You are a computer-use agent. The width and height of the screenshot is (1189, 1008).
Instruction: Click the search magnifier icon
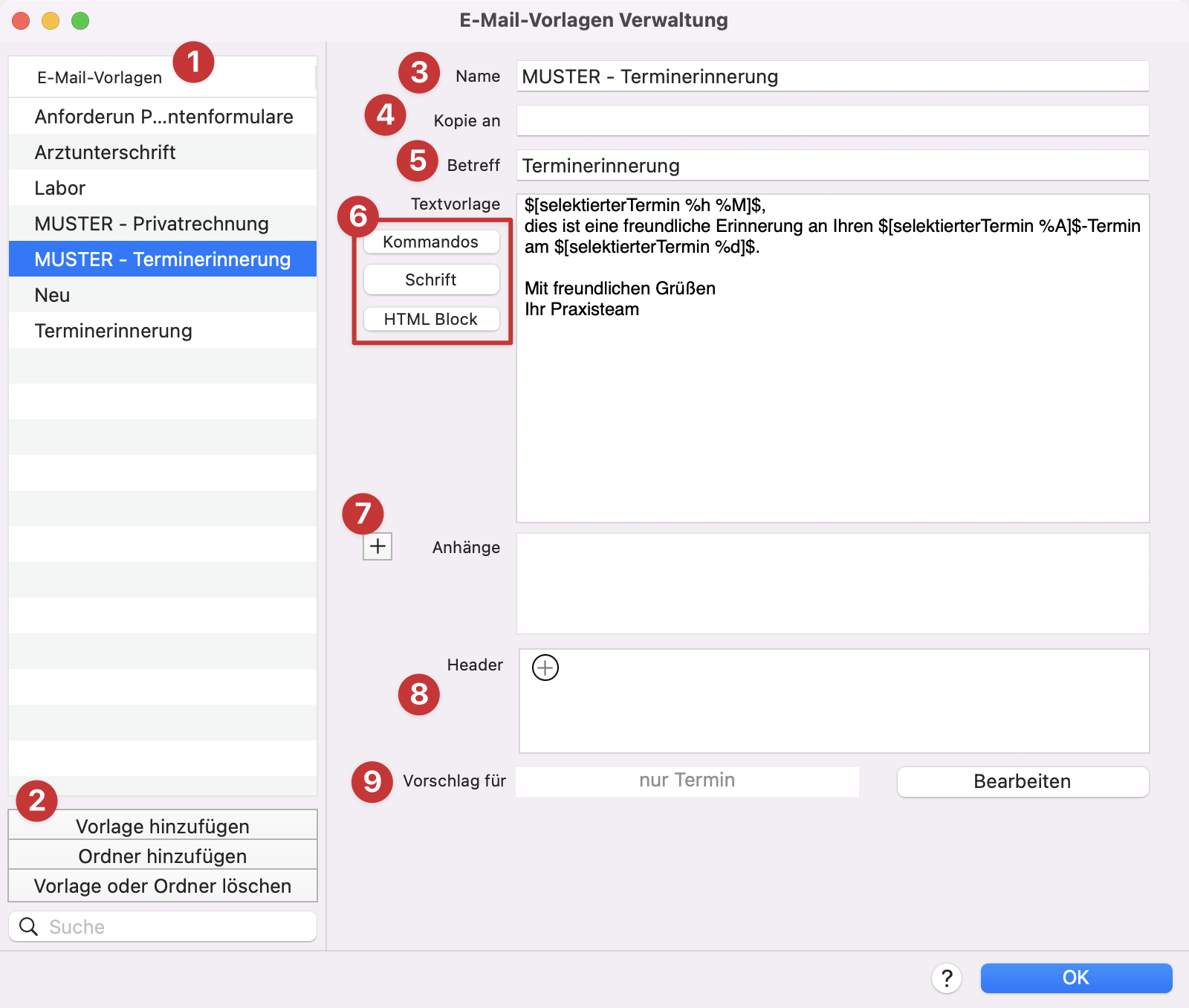pos(29,926)
